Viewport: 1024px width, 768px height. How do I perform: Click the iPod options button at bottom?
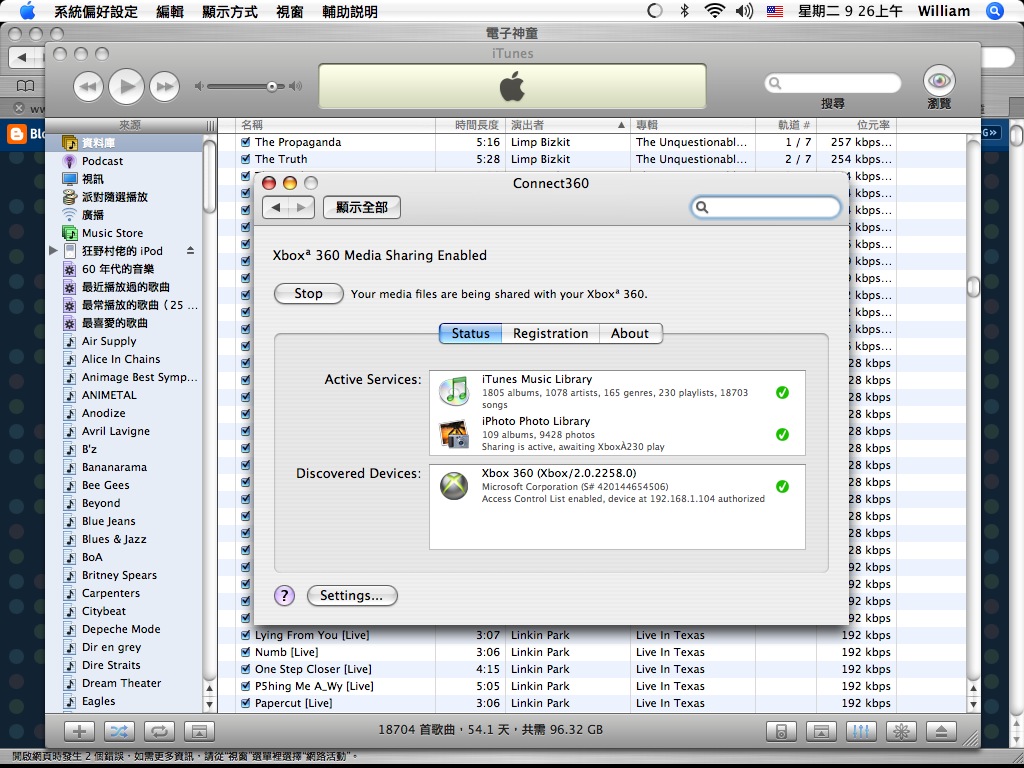(x=781, y=731)
